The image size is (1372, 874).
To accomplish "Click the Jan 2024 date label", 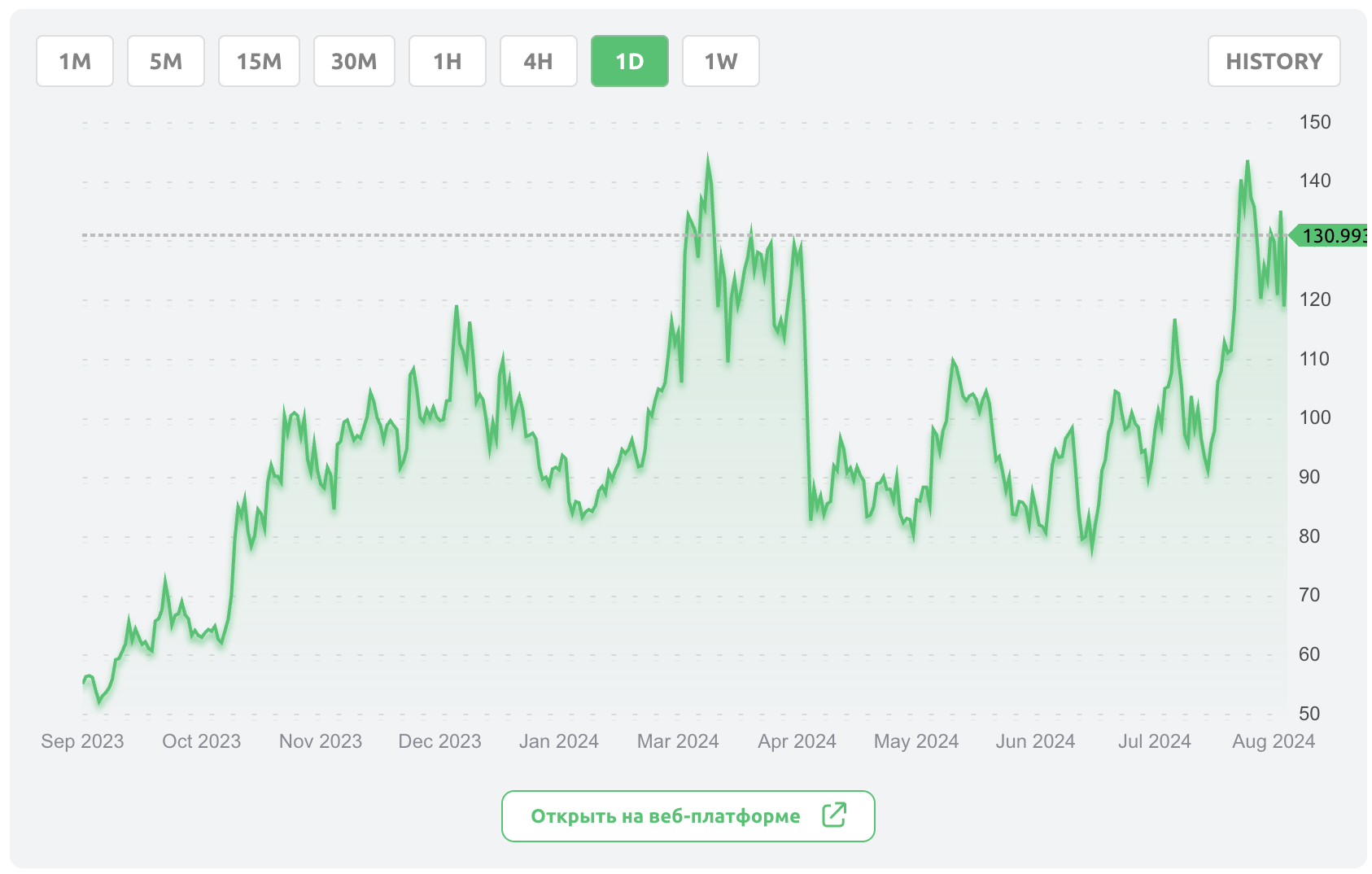I will point(559,741).
